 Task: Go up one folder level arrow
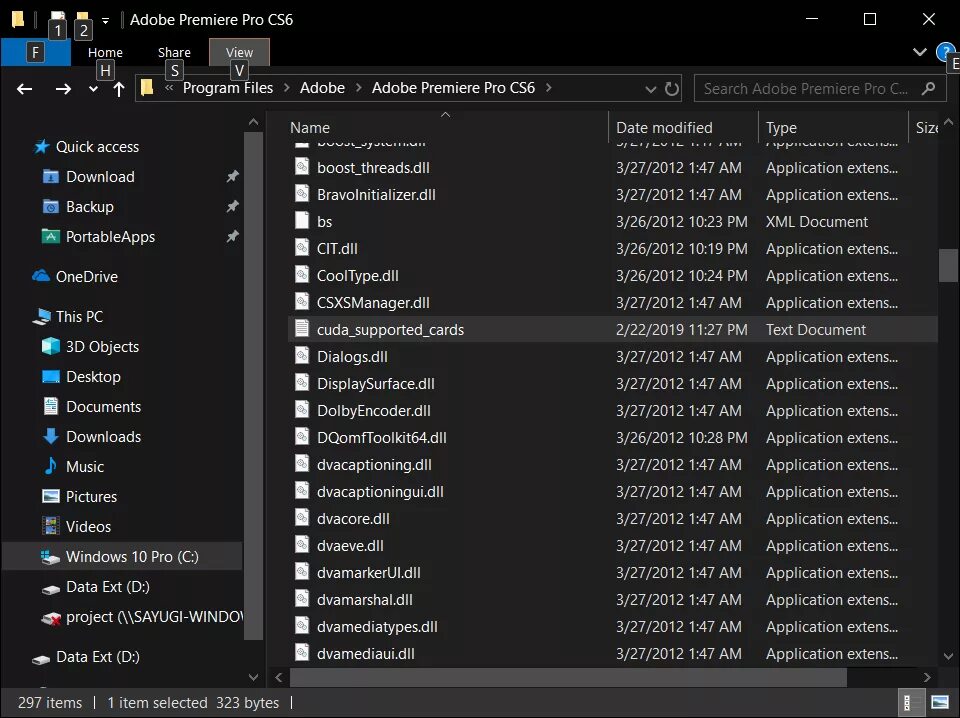[x=119, y=89]
